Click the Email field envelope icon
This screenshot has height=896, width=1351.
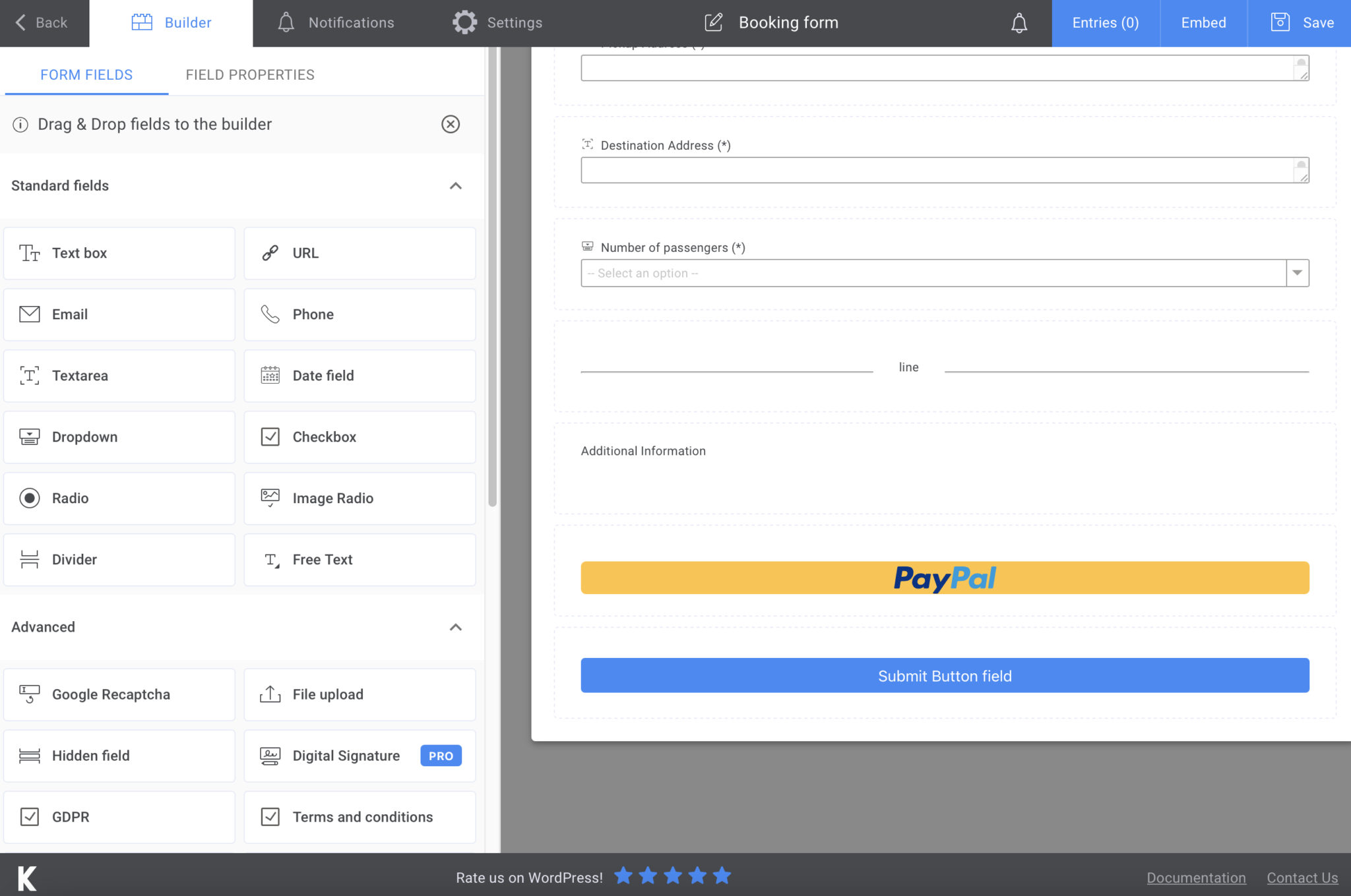pos(29,314)
